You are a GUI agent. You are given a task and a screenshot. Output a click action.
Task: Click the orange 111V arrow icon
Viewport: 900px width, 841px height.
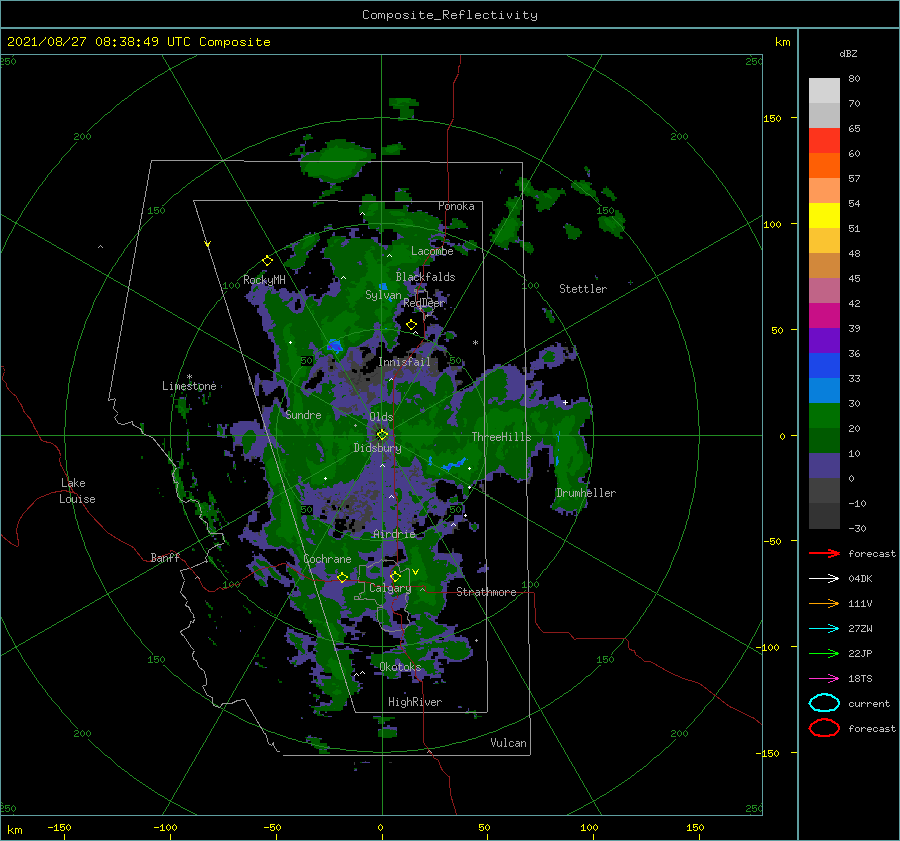824,603
